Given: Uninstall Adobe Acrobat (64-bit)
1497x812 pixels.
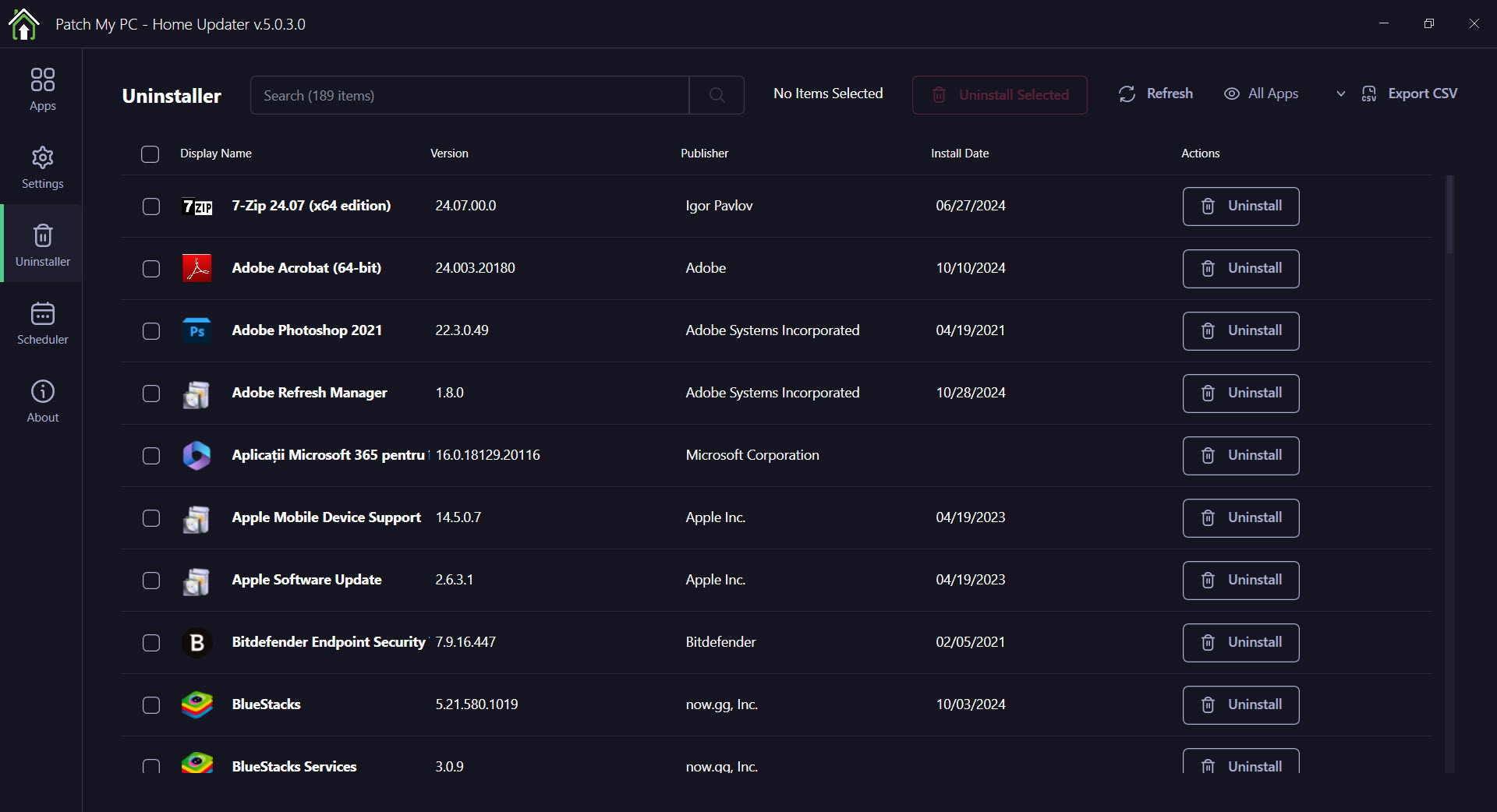Looking at the screenshot, I should coord(1240,268).
